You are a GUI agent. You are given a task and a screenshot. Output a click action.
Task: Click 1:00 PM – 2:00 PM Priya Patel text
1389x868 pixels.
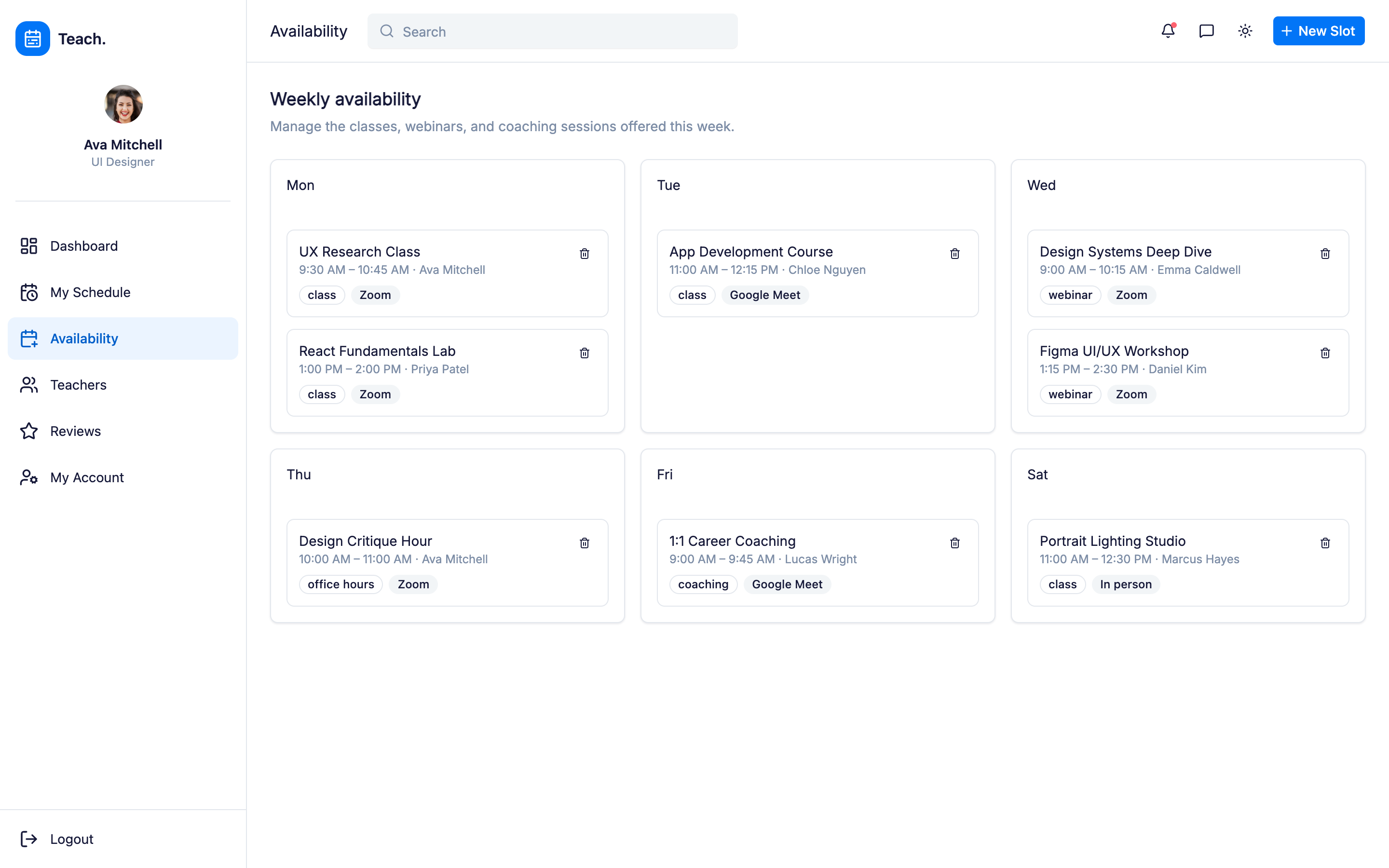coord(384,369)
